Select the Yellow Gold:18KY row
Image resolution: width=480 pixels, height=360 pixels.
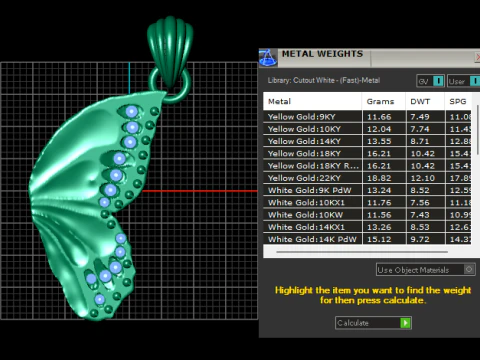pos(367,154)
